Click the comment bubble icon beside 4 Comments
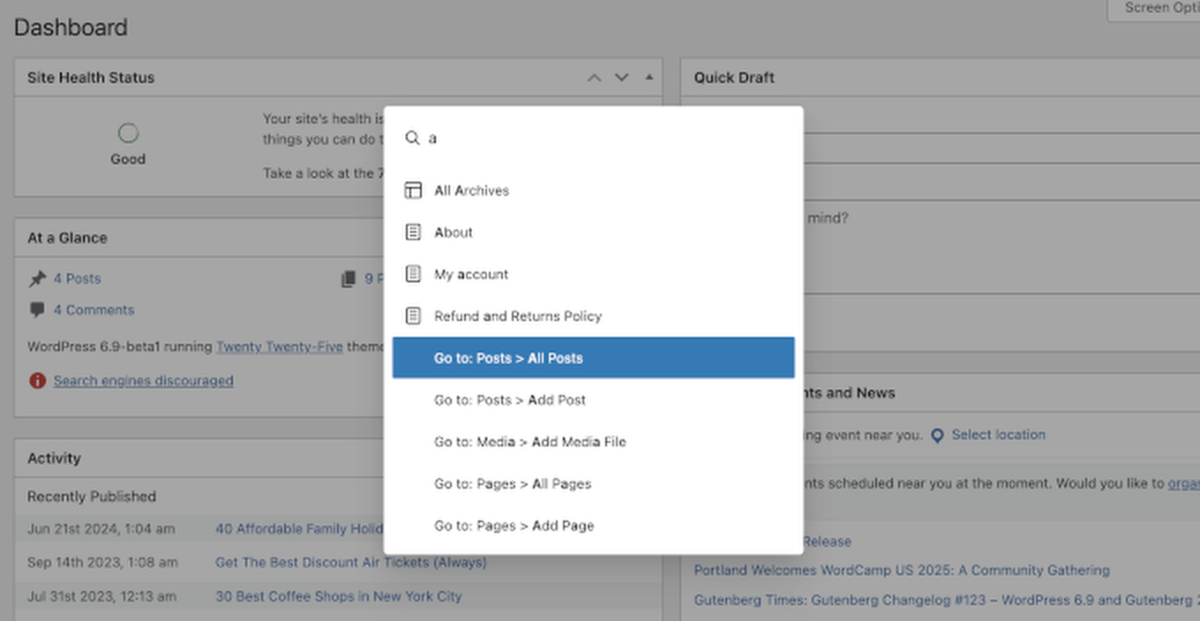This screenshot has width=1200, height=621. pyautogui.click(x=37, y=310)
